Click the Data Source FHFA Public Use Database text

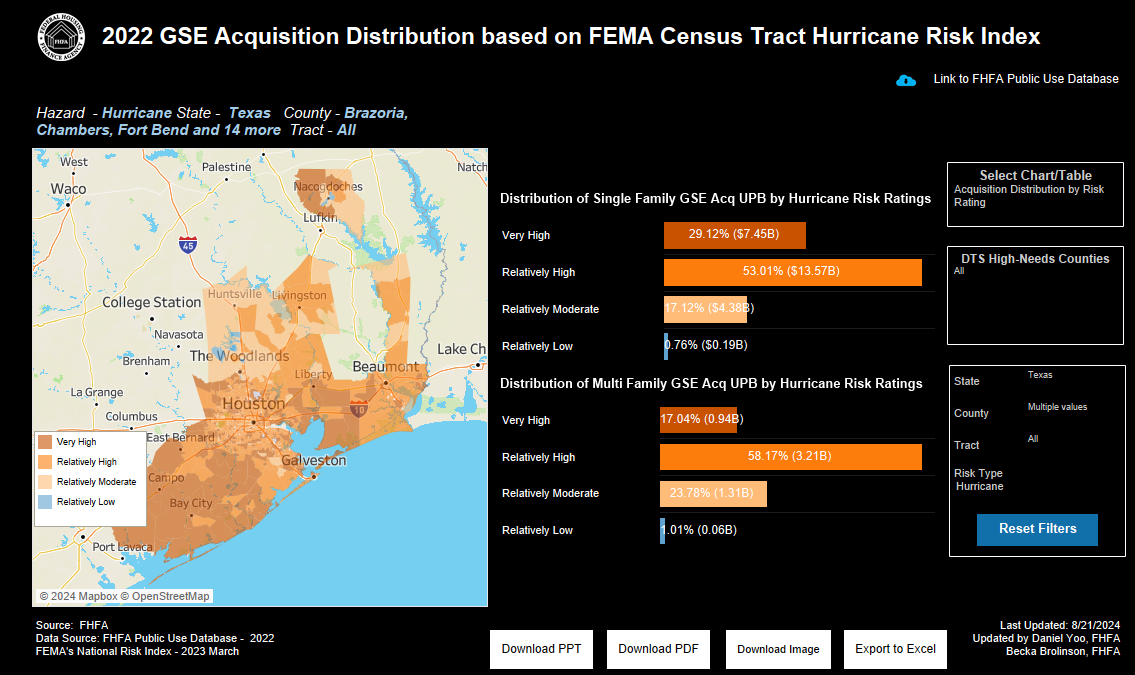pyautogui.click(x=155, y=638)
